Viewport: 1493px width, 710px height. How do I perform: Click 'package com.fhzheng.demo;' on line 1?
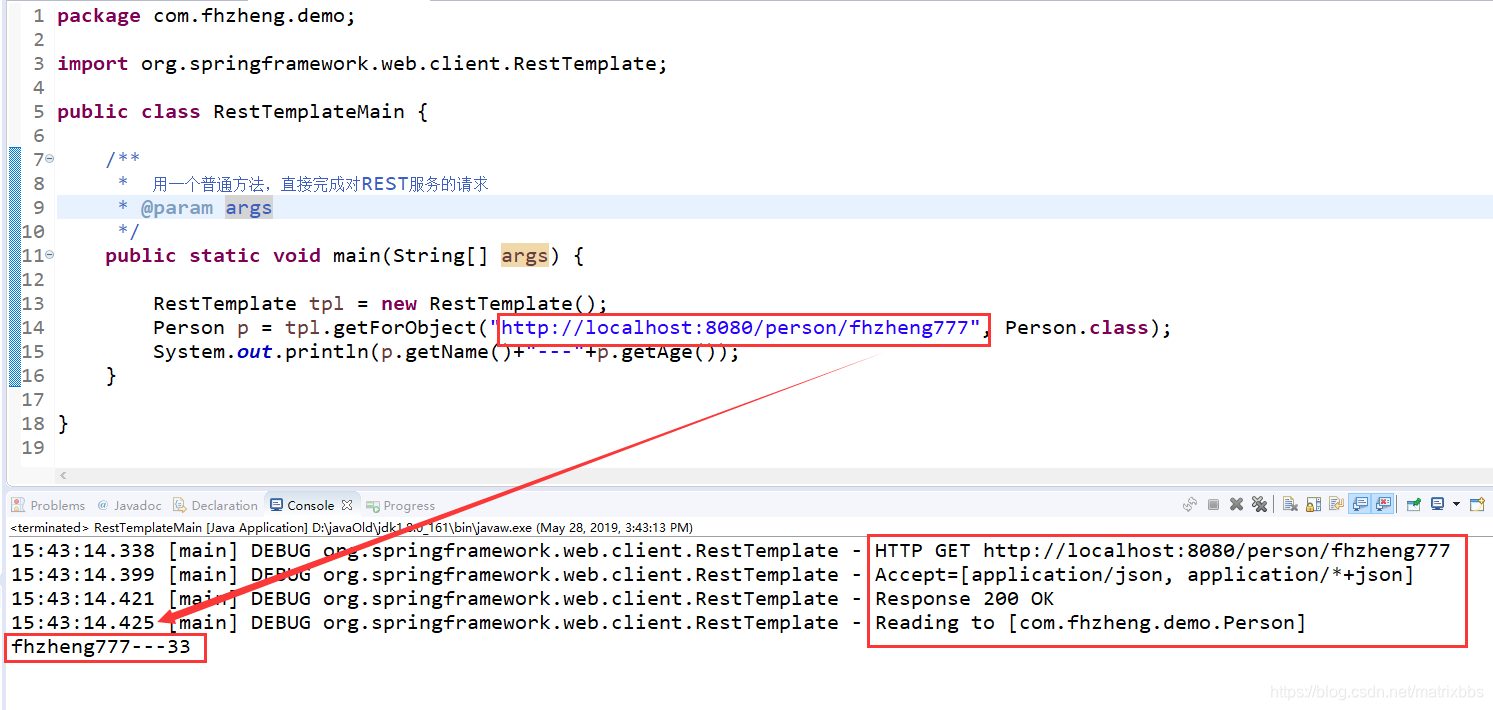point(206,16)
